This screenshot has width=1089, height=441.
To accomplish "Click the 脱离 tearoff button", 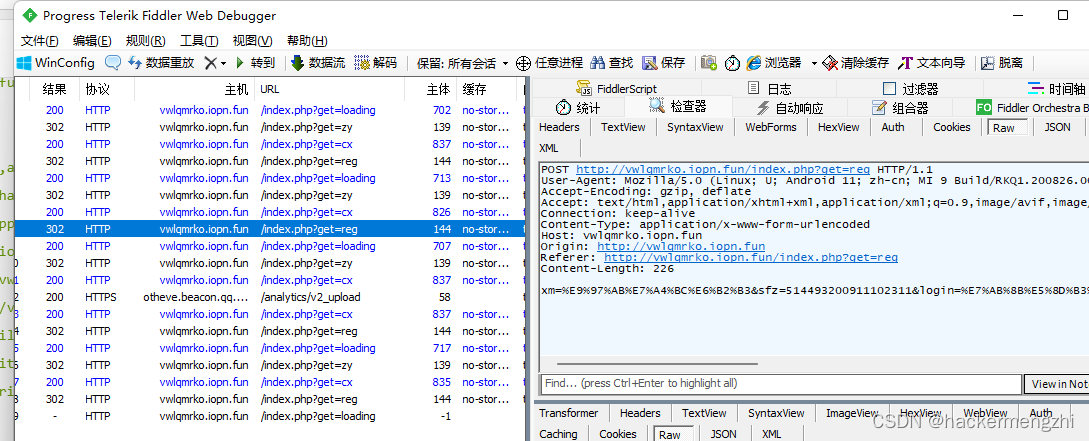I will click(x=1001, y=63).
